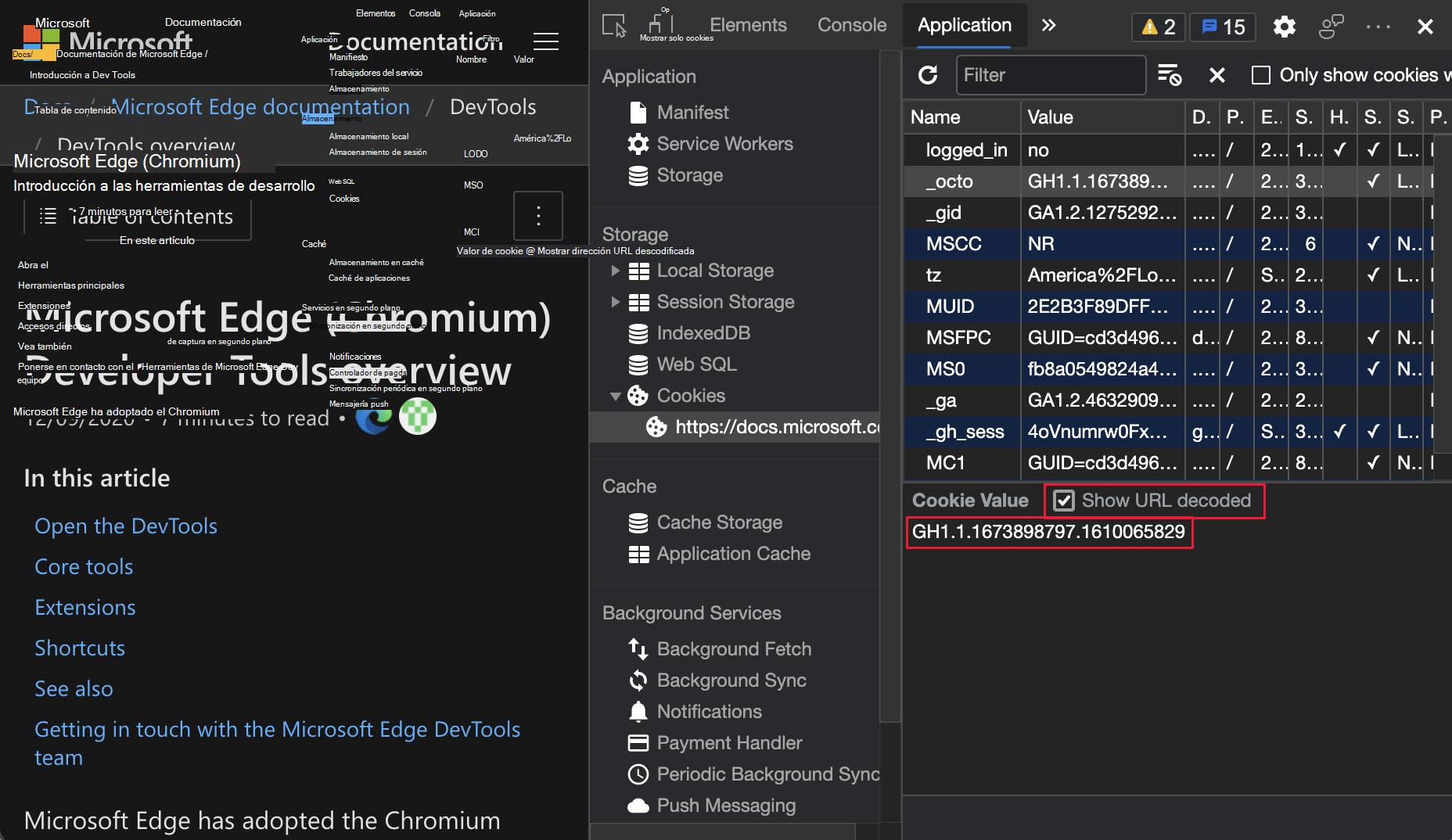Select the Service Workers gear icon
This screenshot has width=1452, height=840.
point(638,144)
